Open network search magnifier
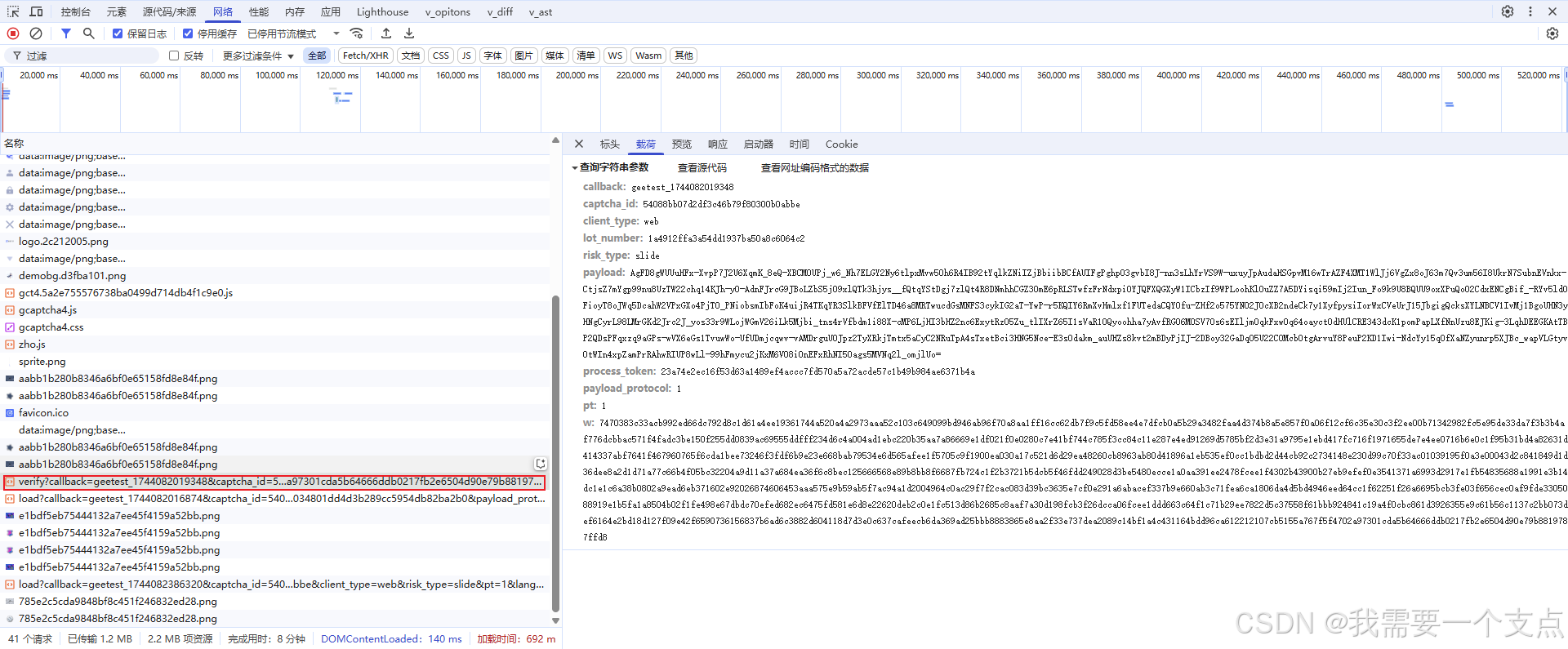 pos(89,33)
